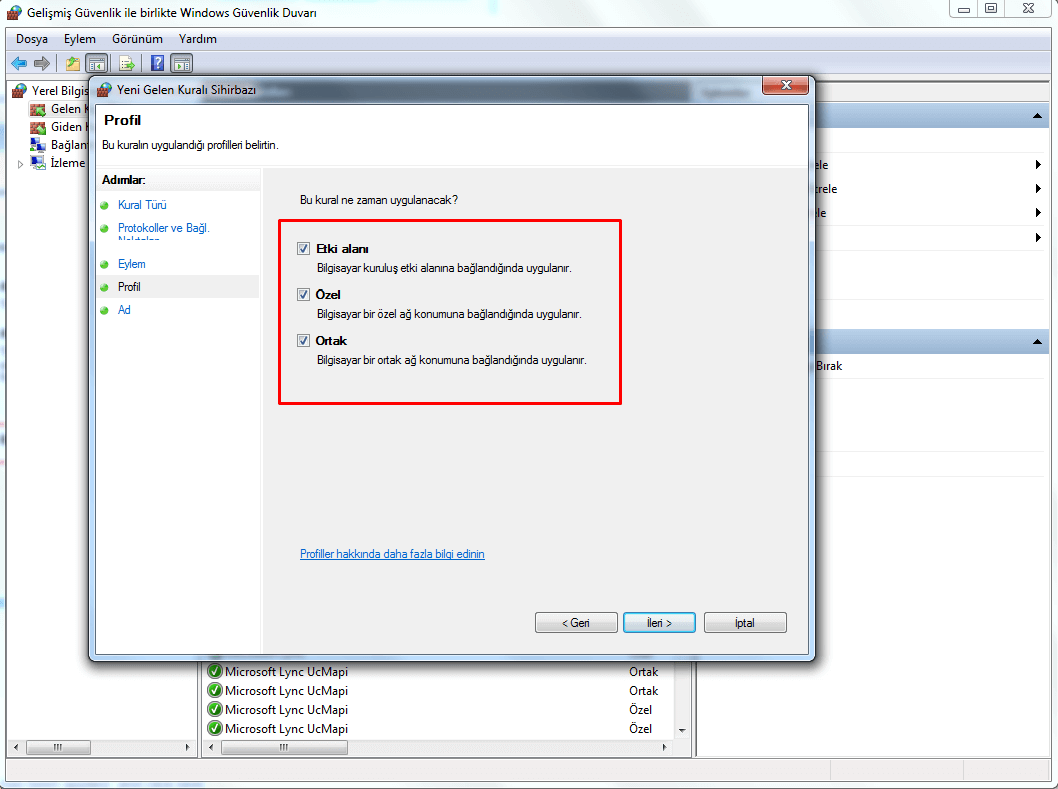Collapse the lower section in actions pane
Viewport: 1058px width, 789px height.
click(x=1037, y=342)
